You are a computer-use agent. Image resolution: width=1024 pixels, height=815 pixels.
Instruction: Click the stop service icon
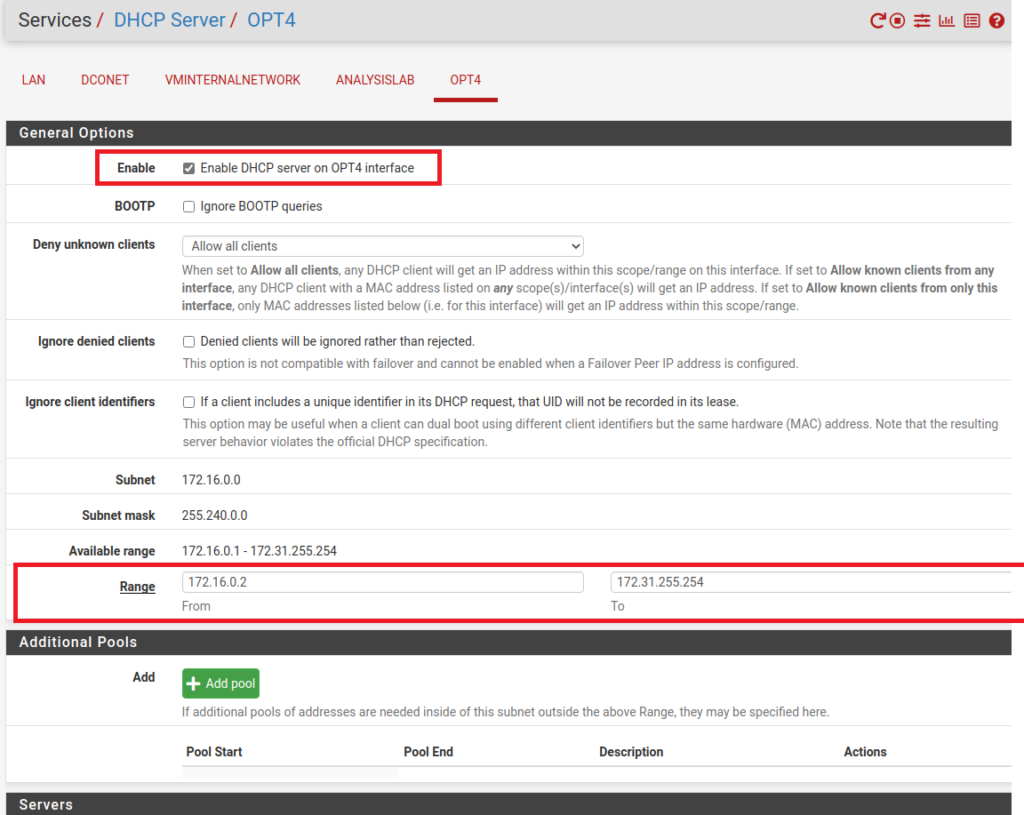[x=898, y=20]
